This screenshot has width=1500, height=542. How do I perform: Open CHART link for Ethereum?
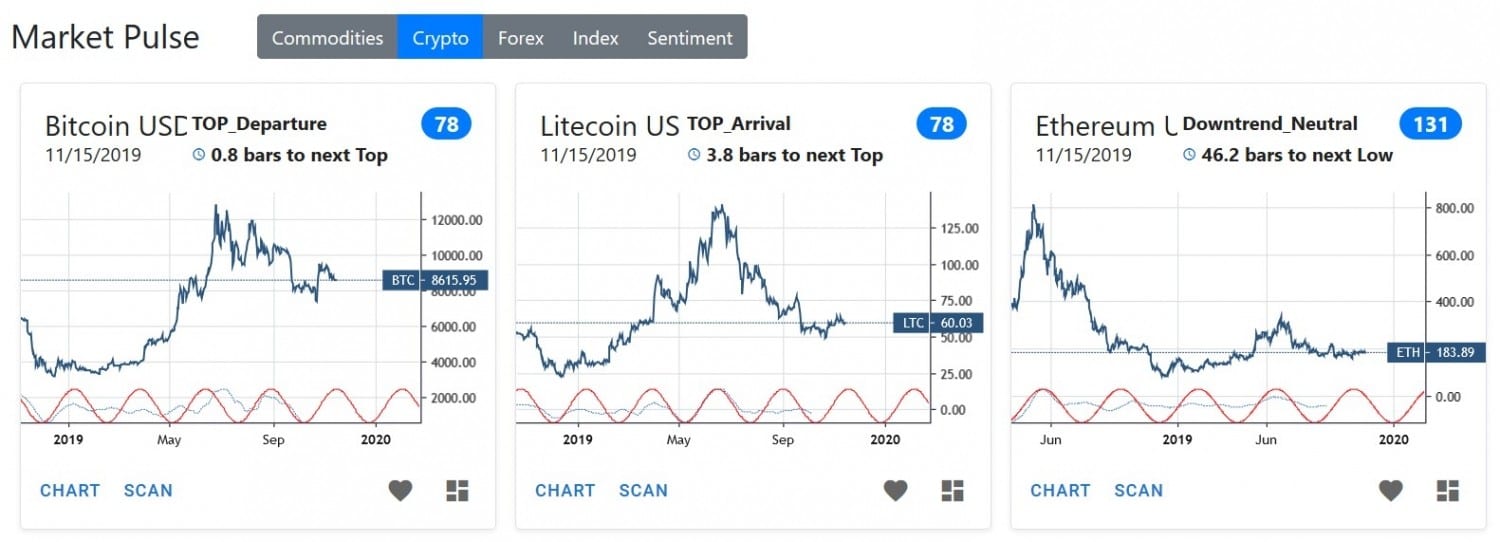pyautogui.click(x=1061, y=490)
